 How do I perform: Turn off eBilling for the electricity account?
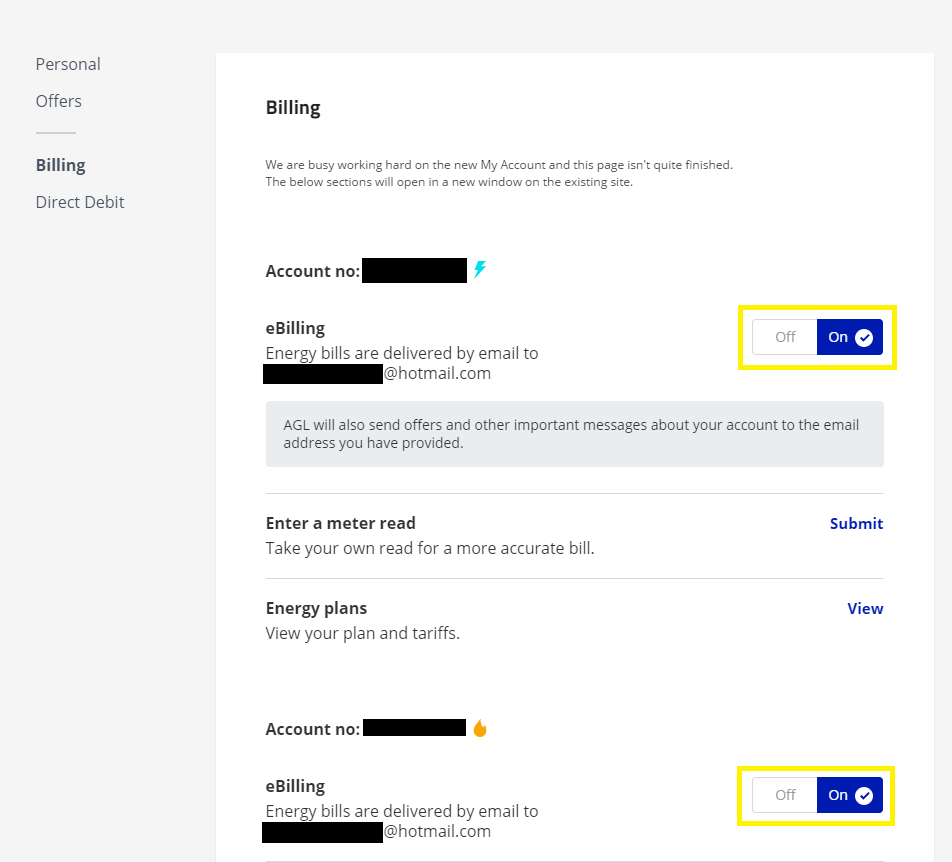click(x=785, y=338)
